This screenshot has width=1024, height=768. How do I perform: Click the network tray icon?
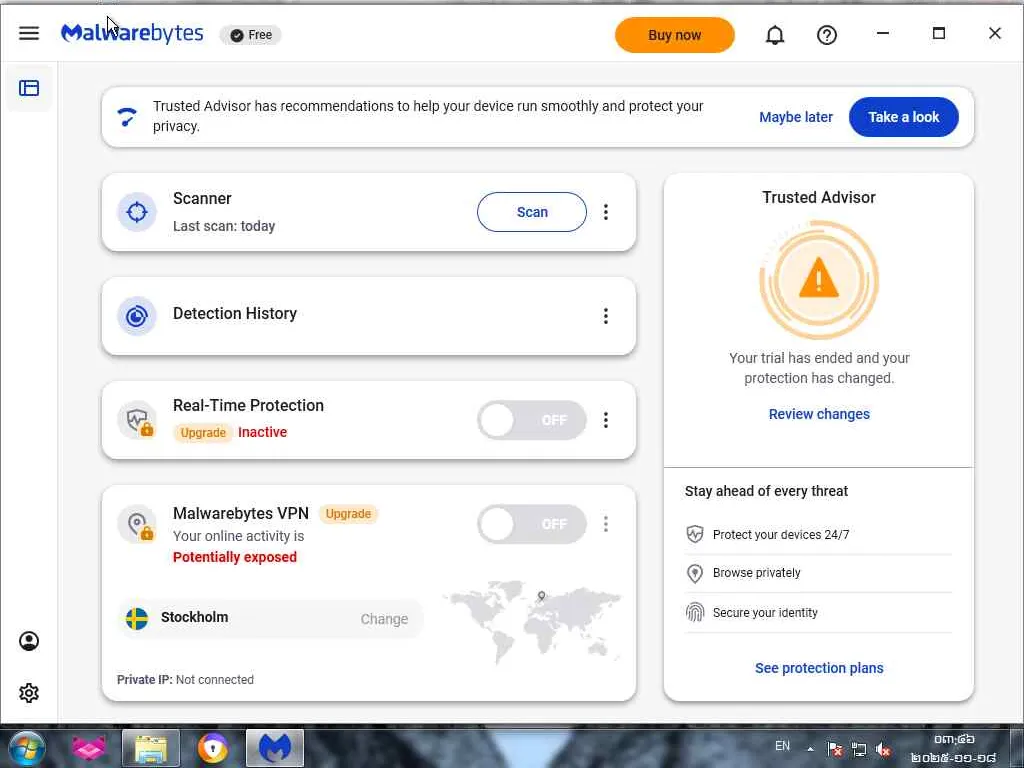pyautogui.click(x=859, y=749)
